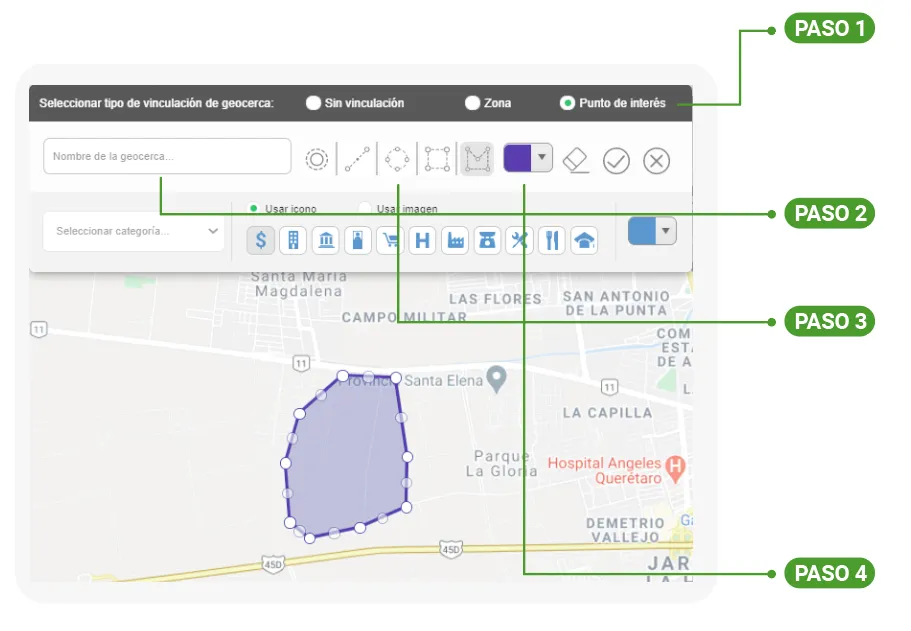The height and width of the screenshot is (631, 911).
Task: Choose the person portrait point icon
Action: point(358,240)
